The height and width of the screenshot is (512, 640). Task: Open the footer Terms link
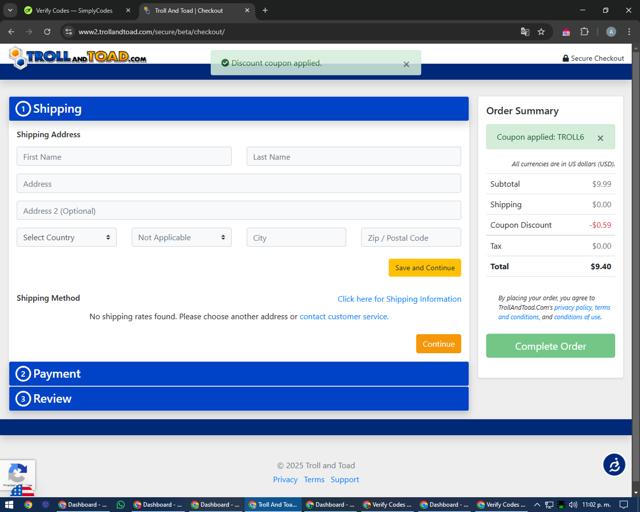click(x=314, y=479)
